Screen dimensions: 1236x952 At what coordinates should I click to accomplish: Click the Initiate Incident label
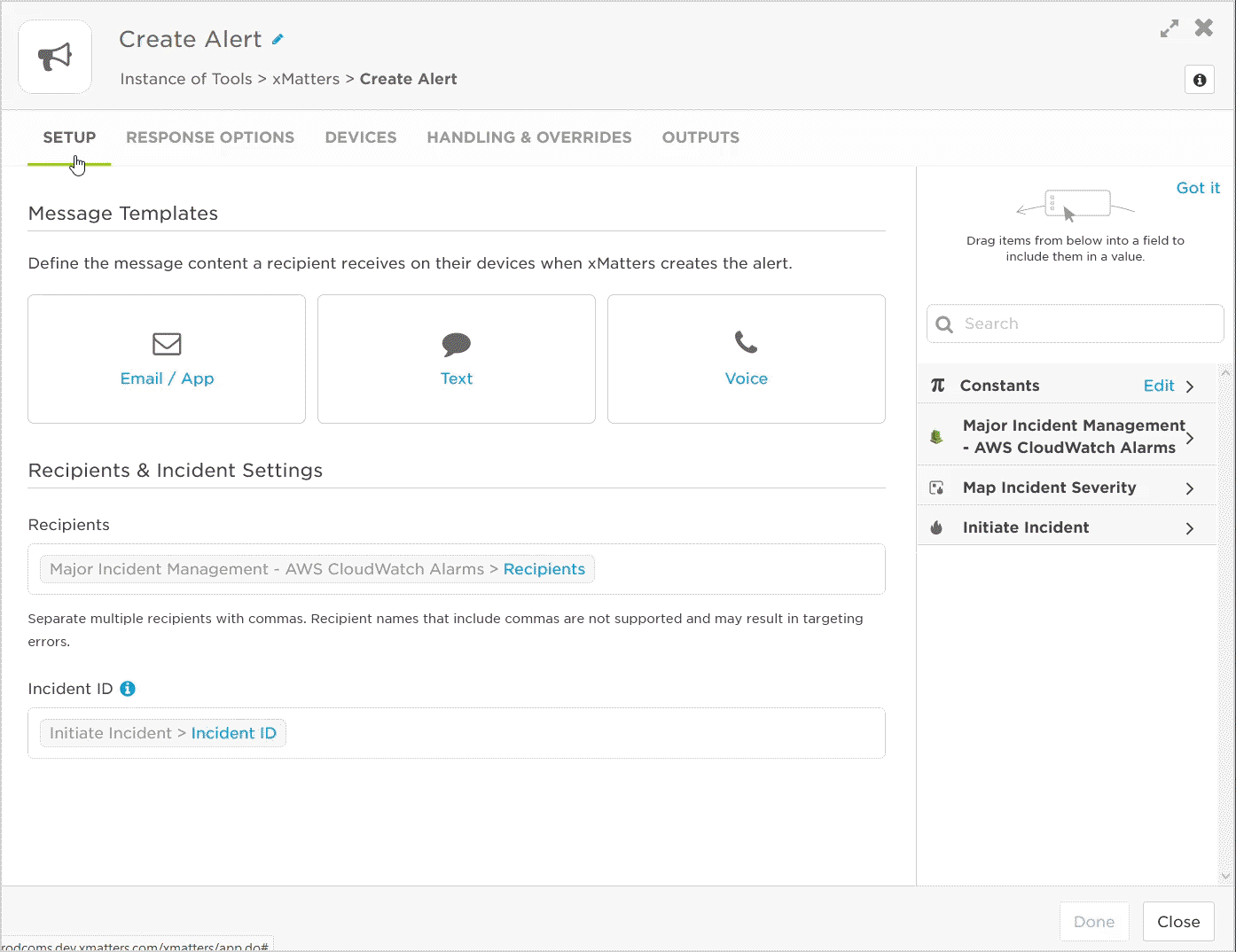pyautogui.click(x=1026, y=527)
